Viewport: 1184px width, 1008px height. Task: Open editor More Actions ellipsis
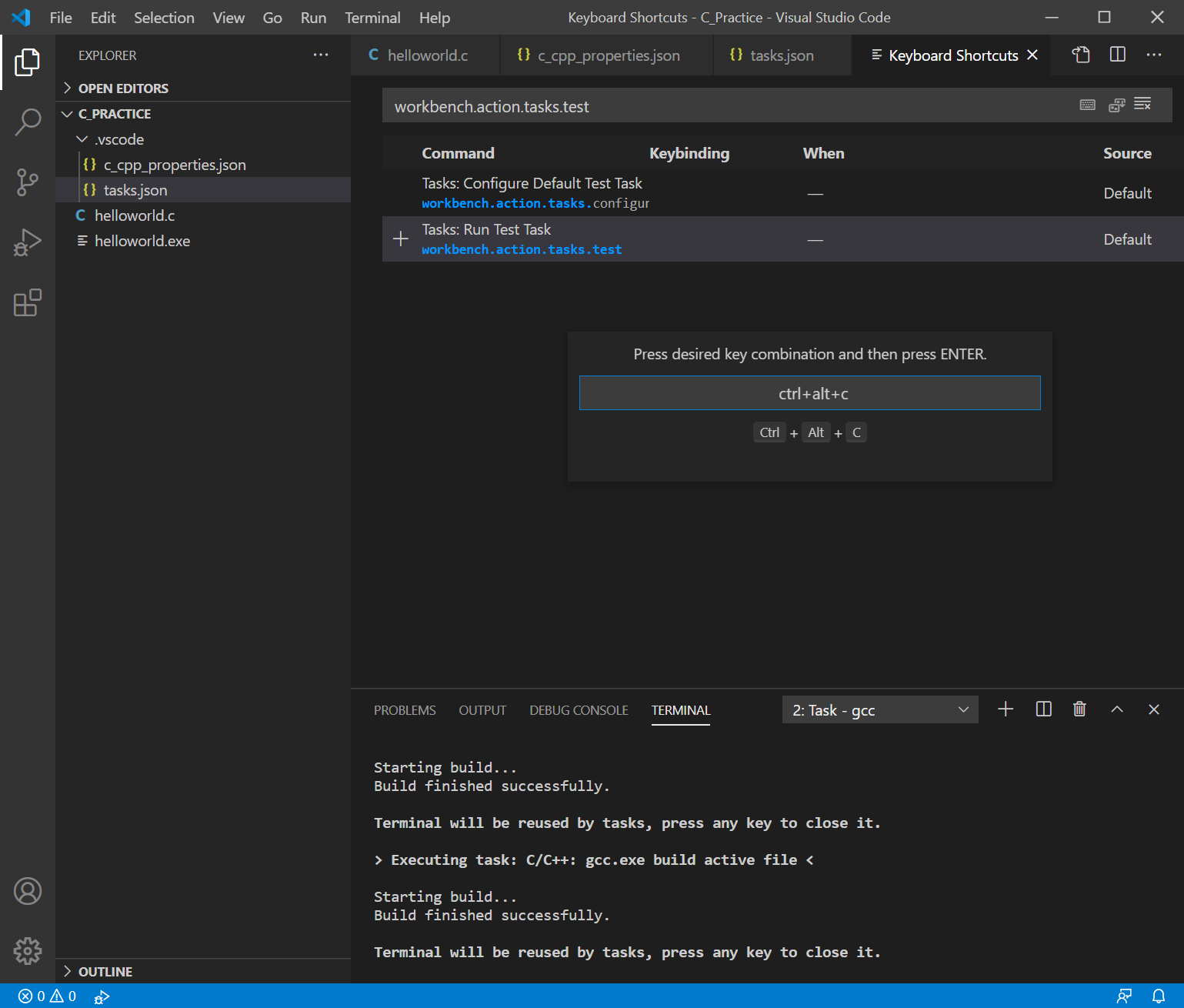coord(1154,55)
